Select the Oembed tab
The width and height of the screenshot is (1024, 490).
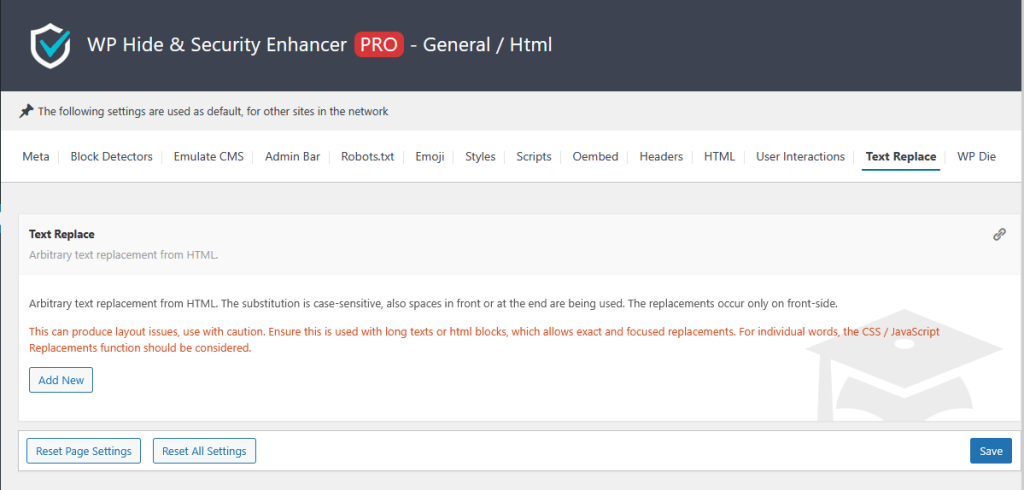[x=596, y=157]
